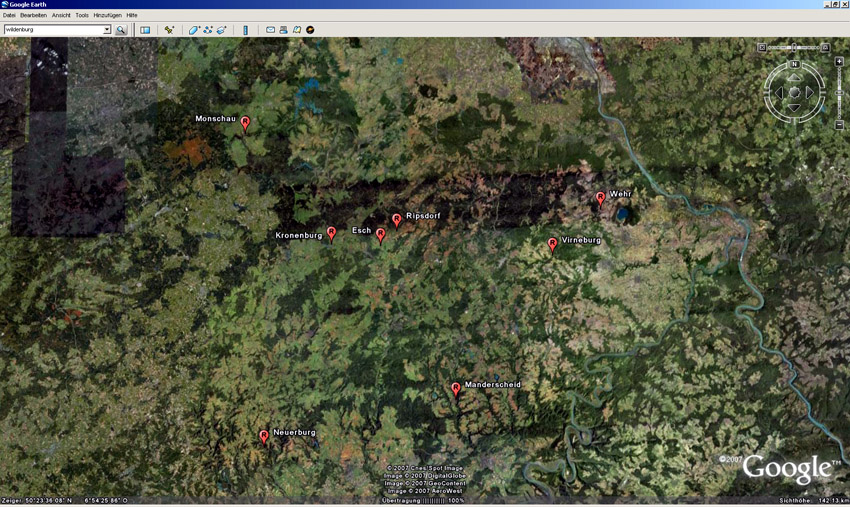Click the magnifier search button
The image size is (850, 507).
click(121, 30)
